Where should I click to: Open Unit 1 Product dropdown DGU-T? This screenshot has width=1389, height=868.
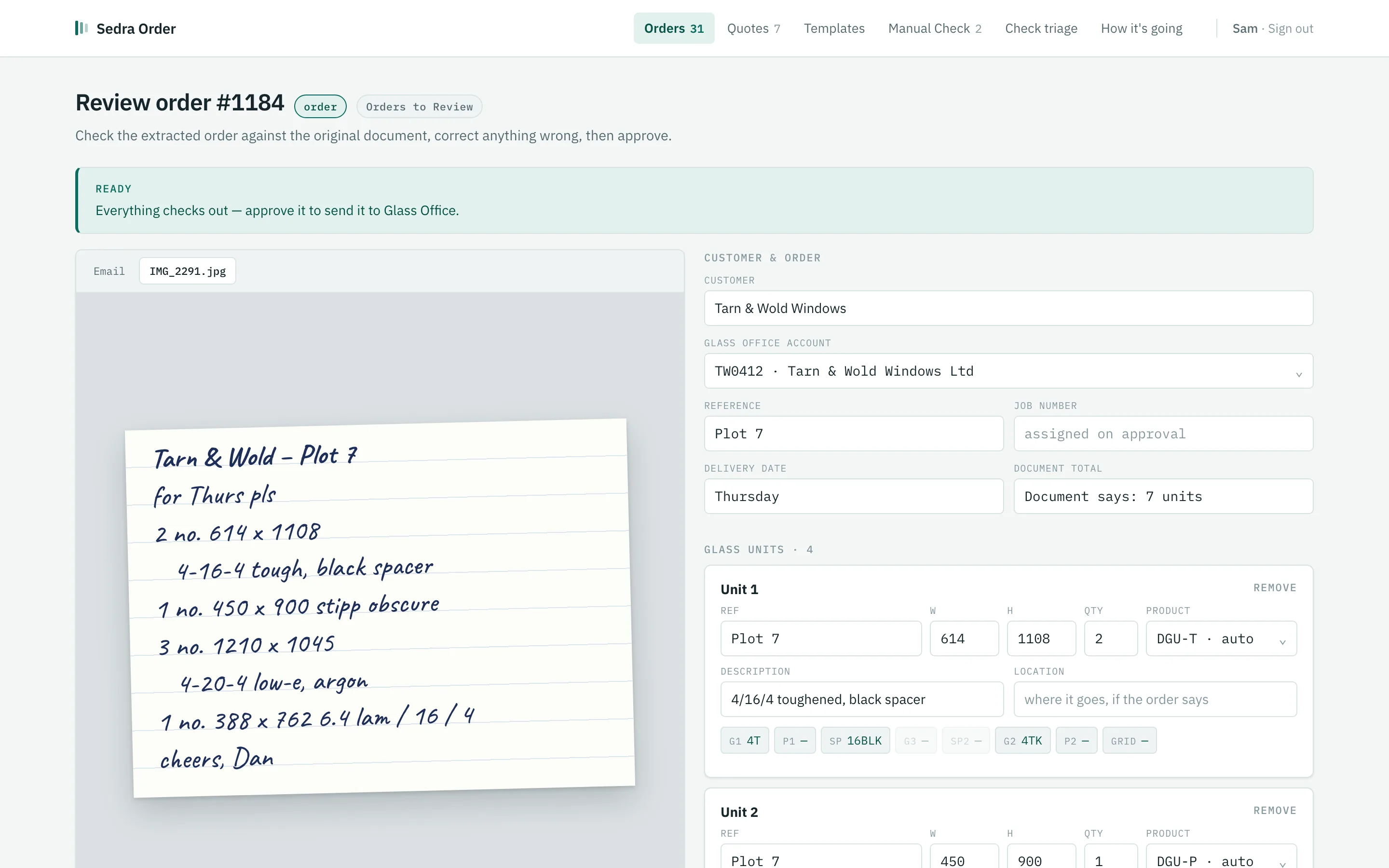pyautogui.click(x=1221, y=638)
